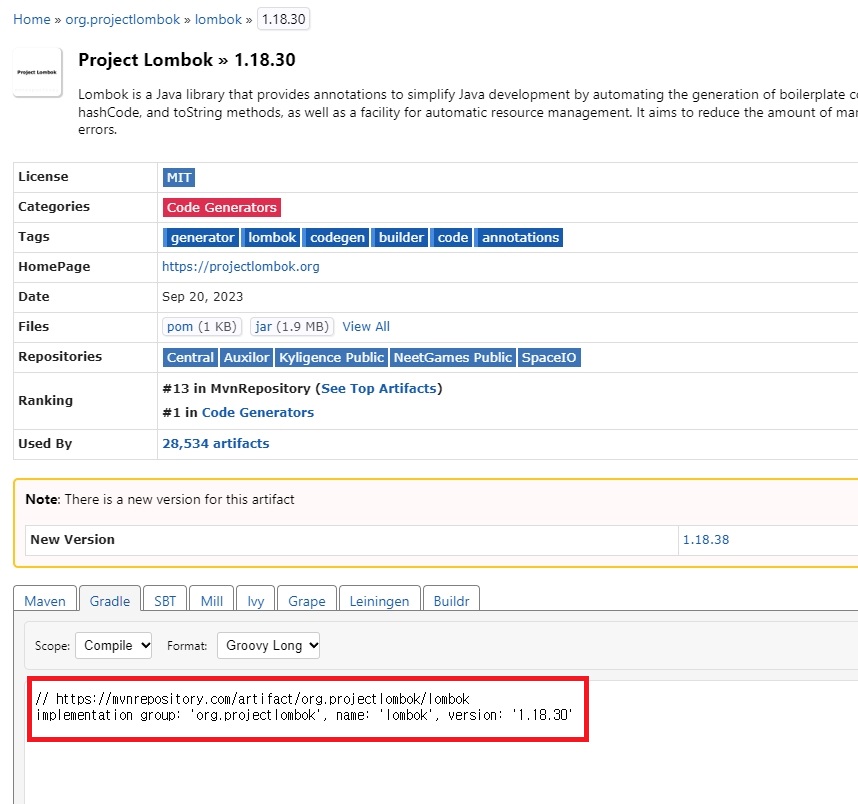The height and width of the screenshot is (804, 858).
Task: Open the View All files link
Action: 366,327
